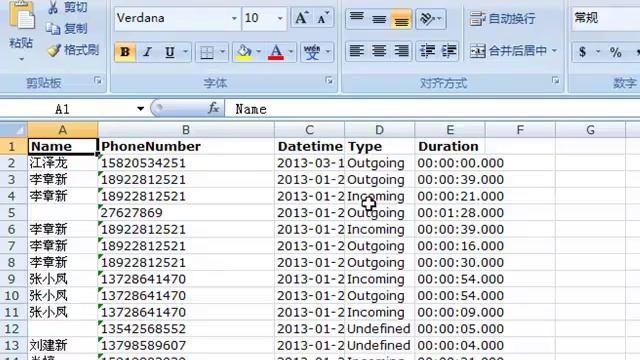Image resolution: width=640 pixels, height=360 pixels.
Task: Activate the 格式刷 format painter
Action: [73, 50]
